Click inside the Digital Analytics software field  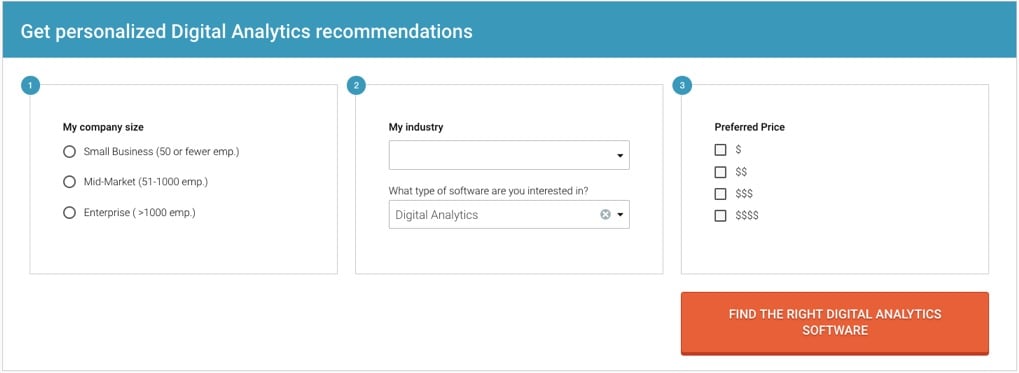[x=509, y=214]
